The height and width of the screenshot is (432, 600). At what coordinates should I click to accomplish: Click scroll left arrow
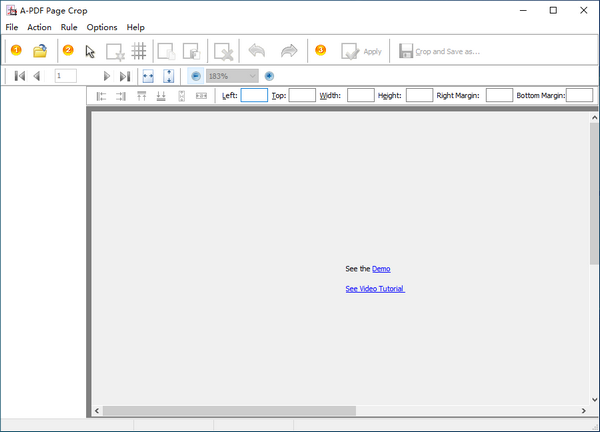[97, 411]
